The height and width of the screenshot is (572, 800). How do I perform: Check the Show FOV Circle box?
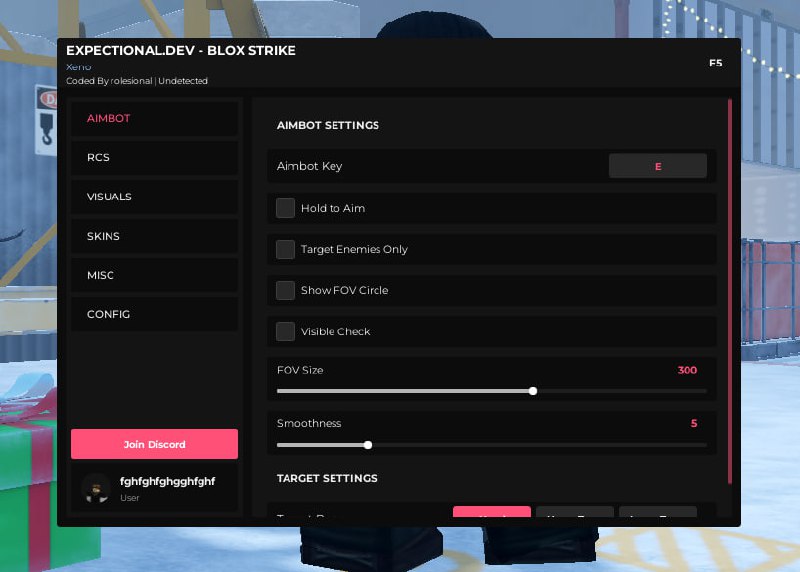[x=285, y=290]
